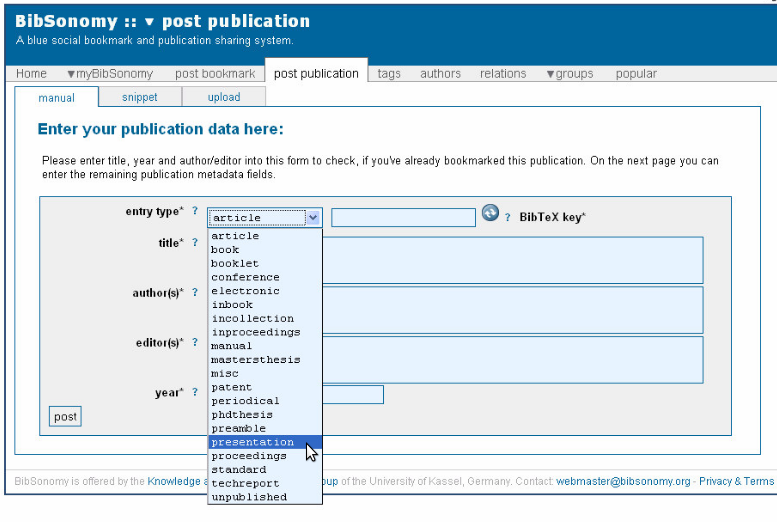Image resolution: width=777 pixels, height=522 pixels.
Task: Click into the author(s) text area
Action: coord(512,310)
